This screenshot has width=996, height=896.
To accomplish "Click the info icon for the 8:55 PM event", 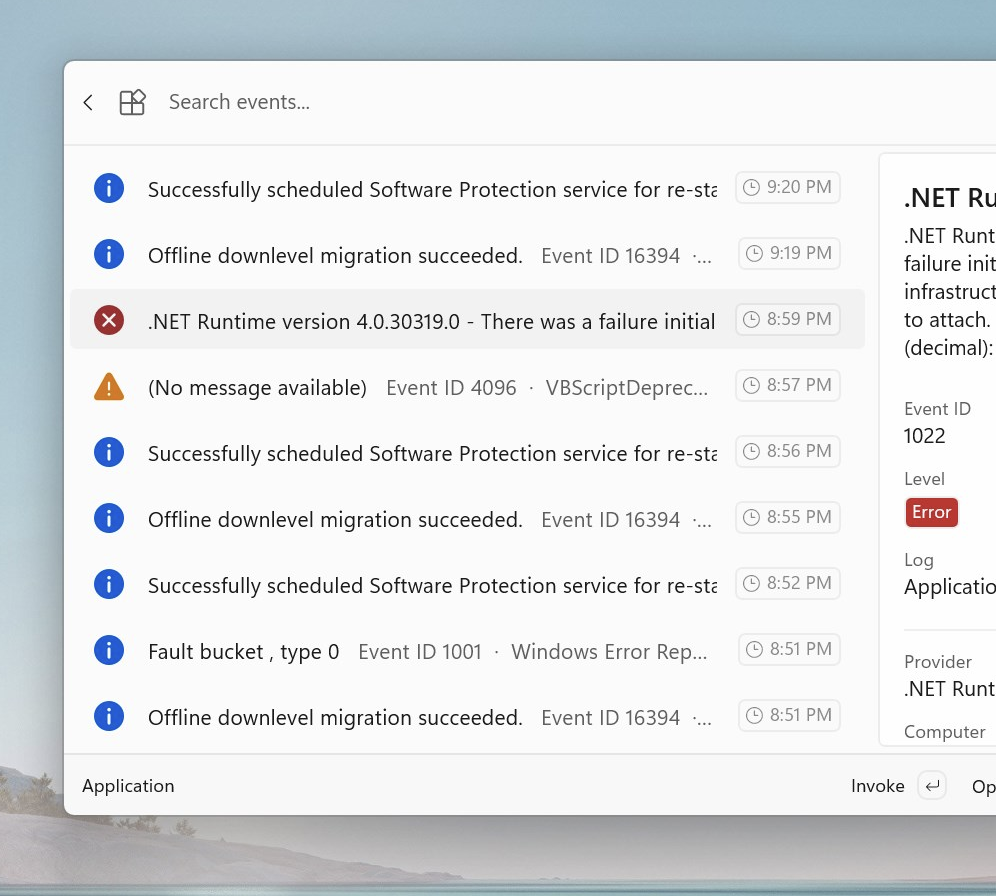I will tap(109, 518).
